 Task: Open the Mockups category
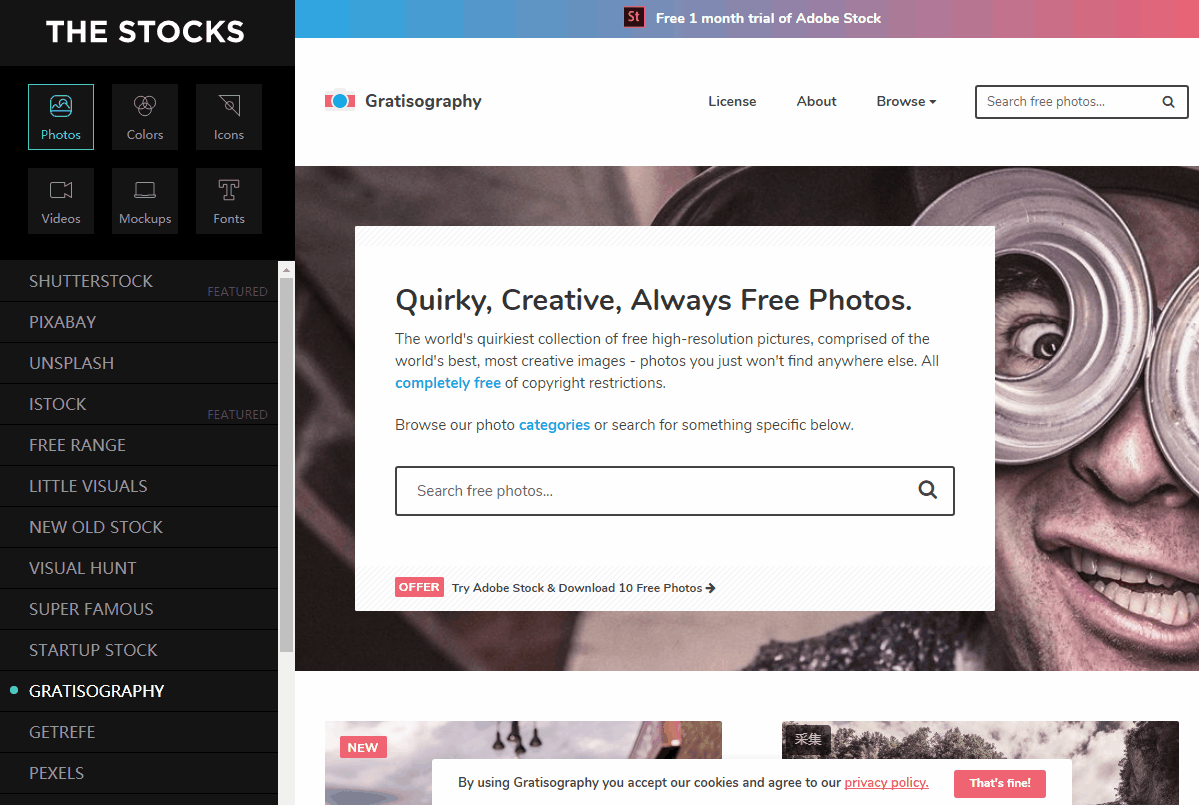click(145, 201)
